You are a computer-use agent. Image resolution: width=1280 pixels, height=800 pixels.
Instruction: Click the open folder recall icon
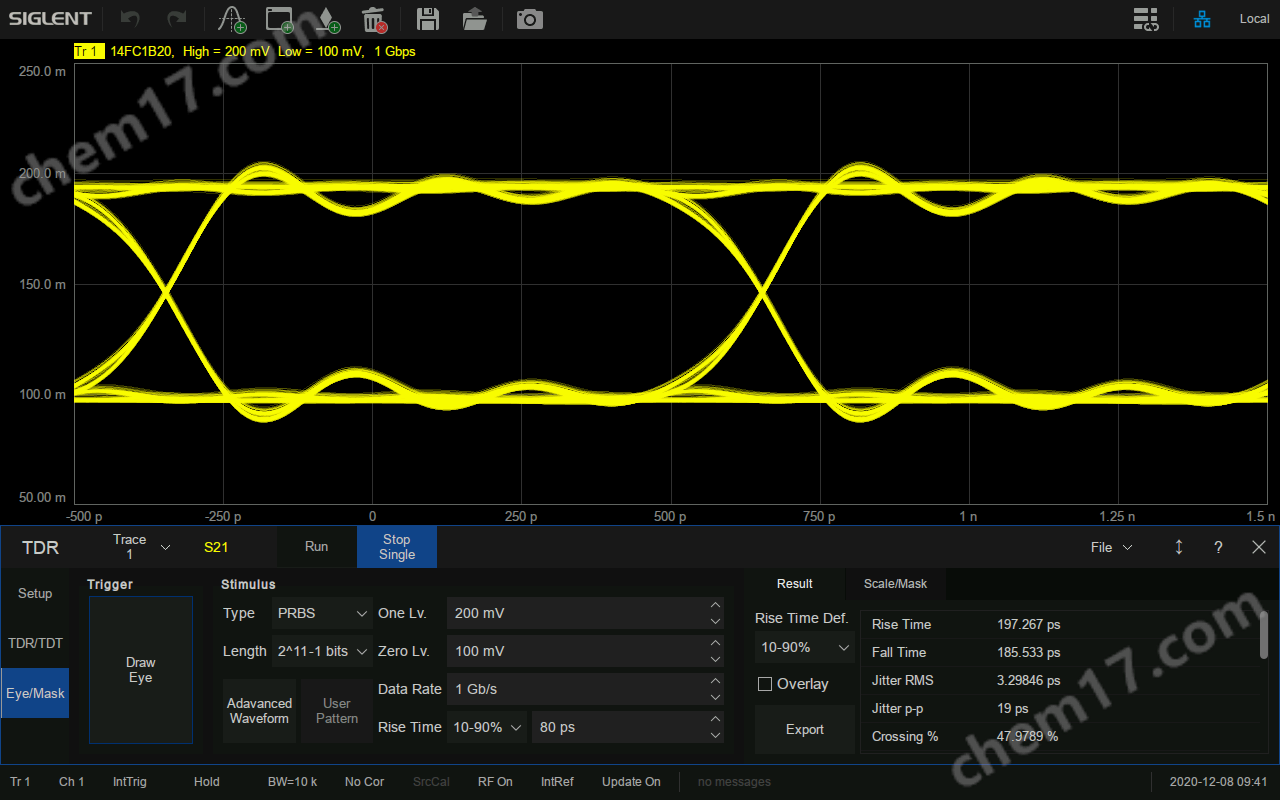pos(475,19)
